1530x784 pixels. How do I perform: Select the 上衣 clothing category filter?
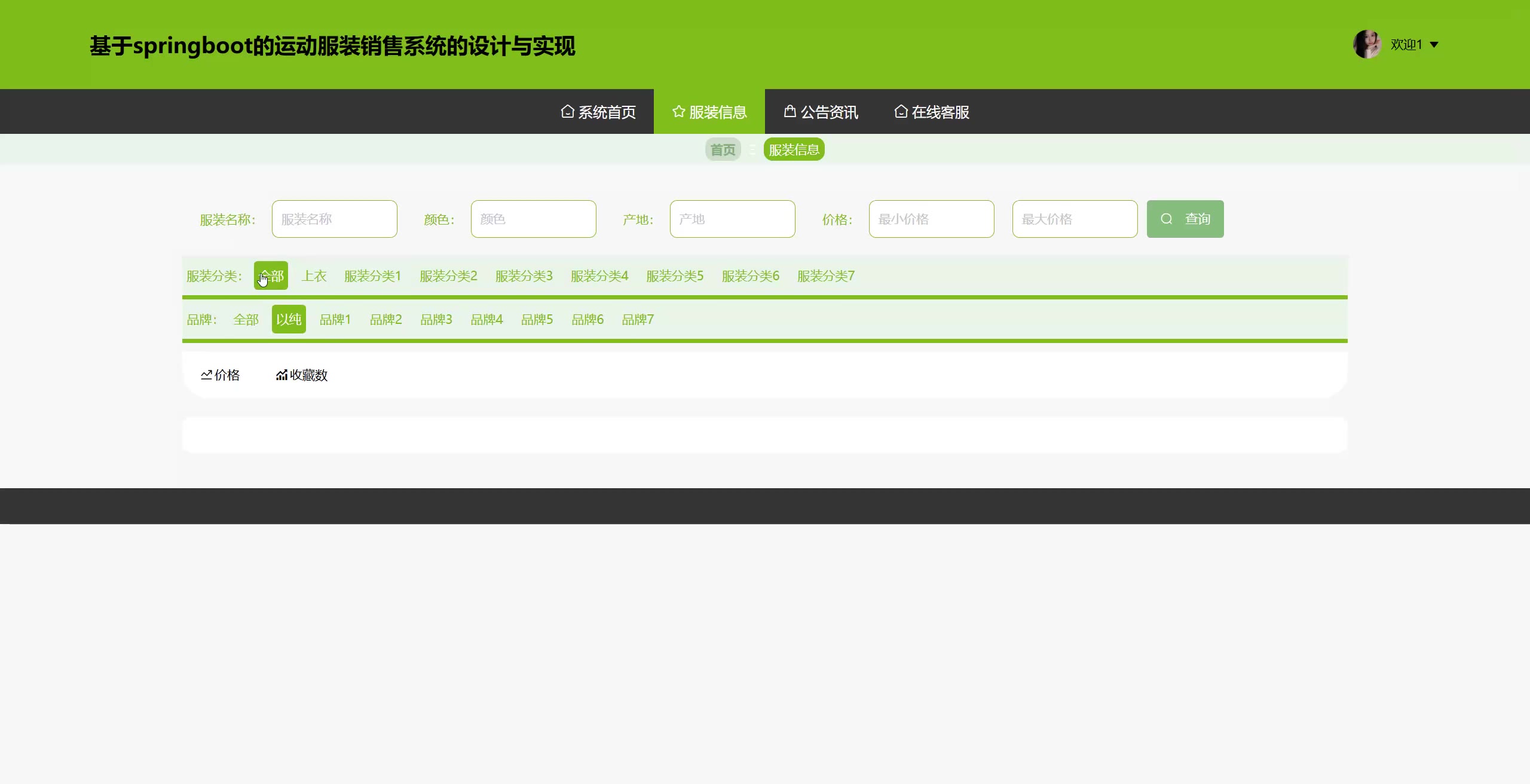tap(314, 276)
